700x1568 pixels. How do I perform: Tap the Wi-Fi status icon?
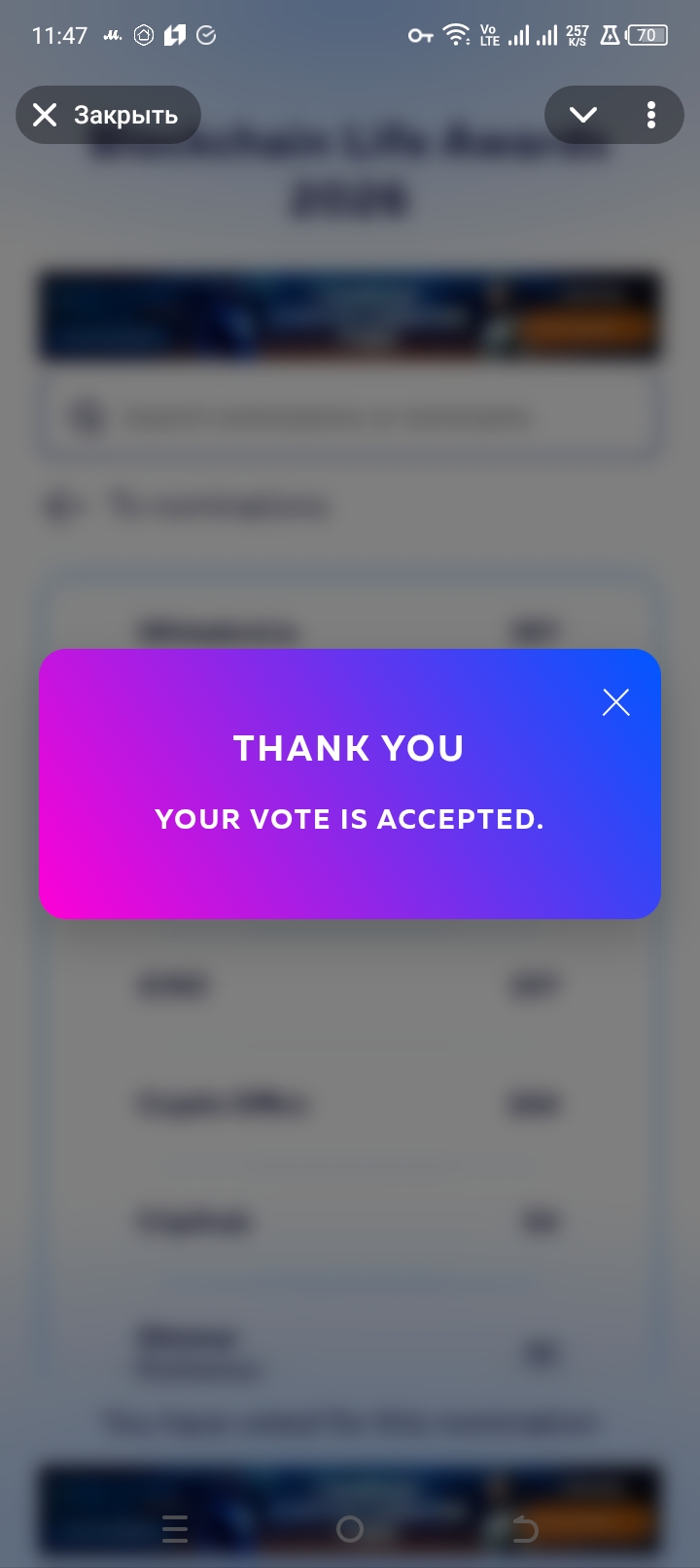pos(456,36)
